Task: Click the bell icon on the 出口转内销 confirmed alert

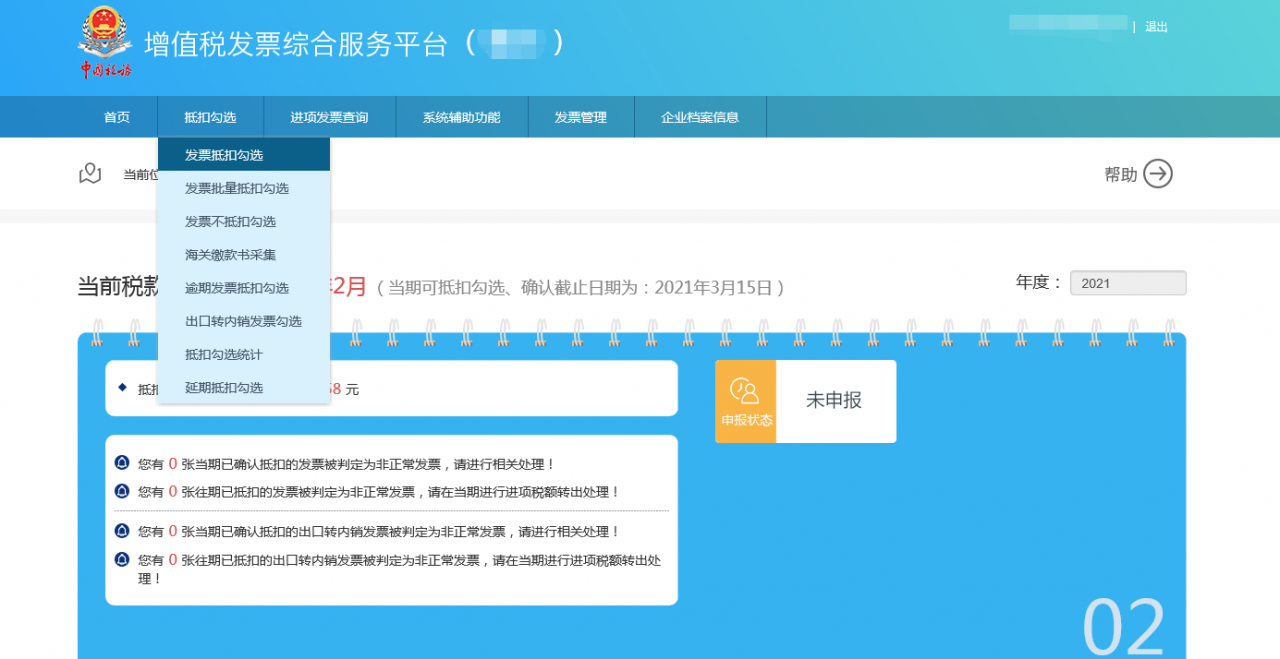Action: point(124,531)
